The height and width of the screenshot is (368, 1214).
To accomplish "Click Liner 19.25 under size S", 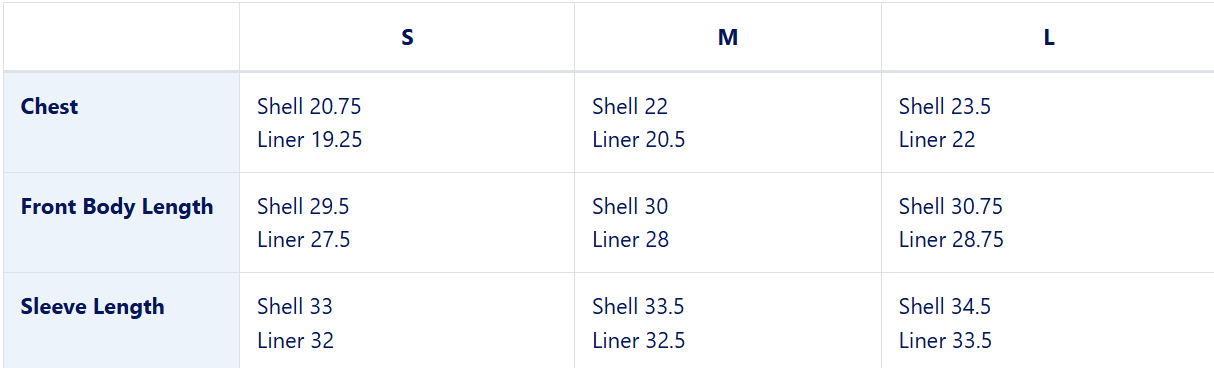I will pyautogui.click(x=309, y=140).
